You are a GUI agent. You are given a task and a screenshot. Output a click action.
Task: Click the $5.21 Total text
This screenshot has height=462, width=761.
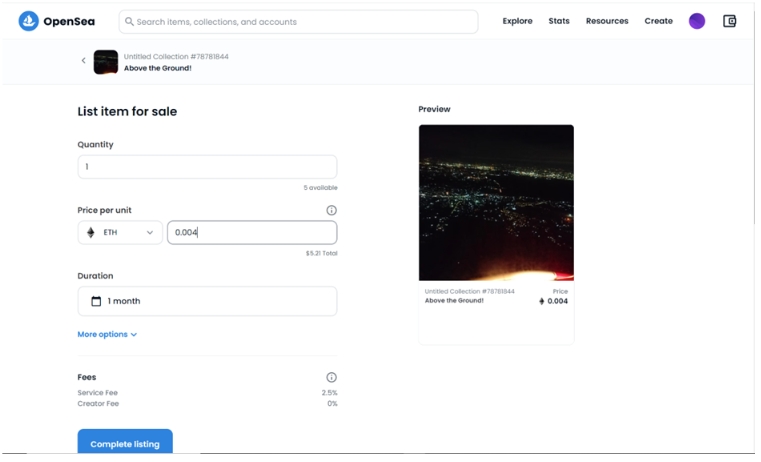321,253
